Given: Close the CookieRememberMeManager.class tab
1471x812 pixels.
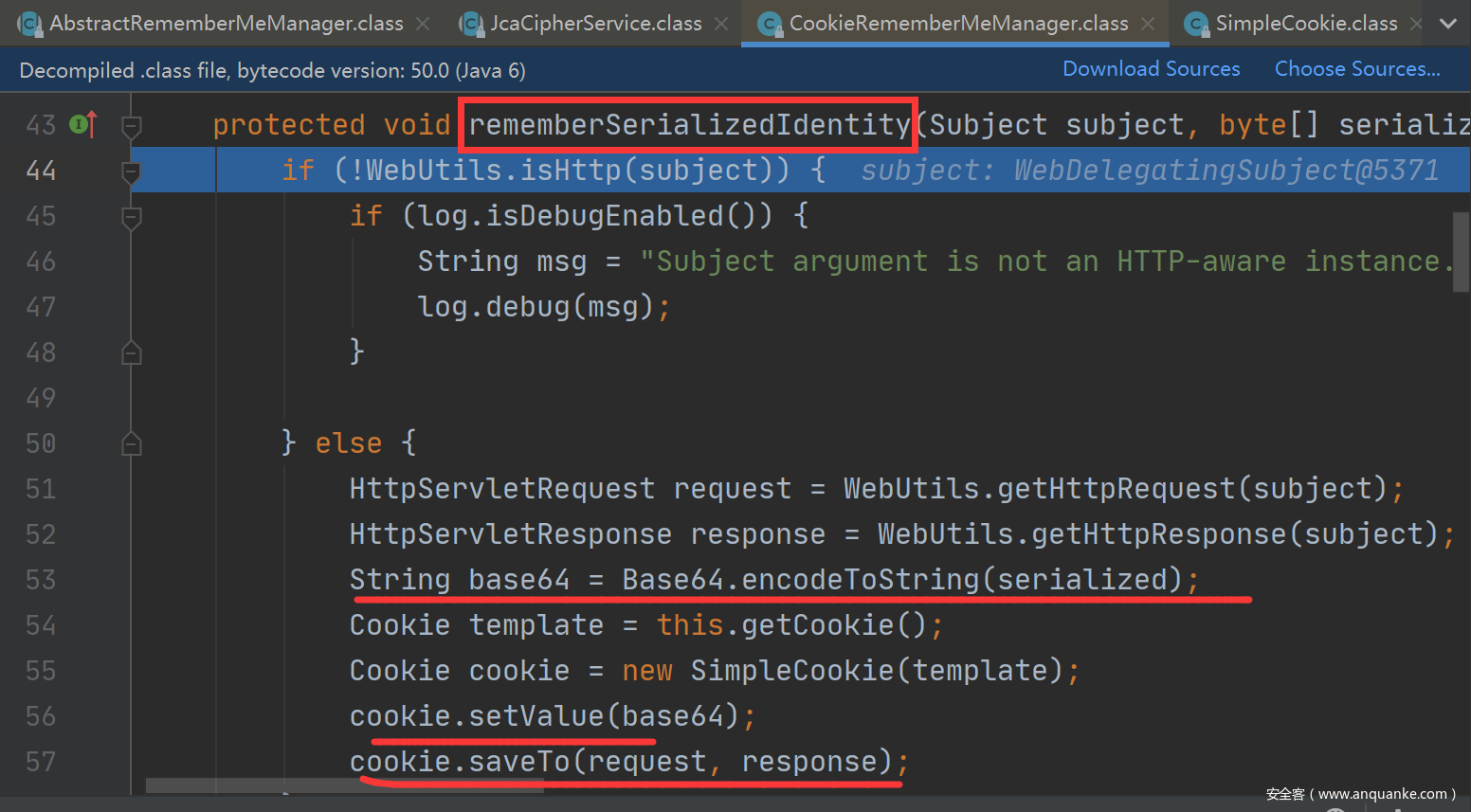Looking at the screenshot, I should click(1148, 24).
